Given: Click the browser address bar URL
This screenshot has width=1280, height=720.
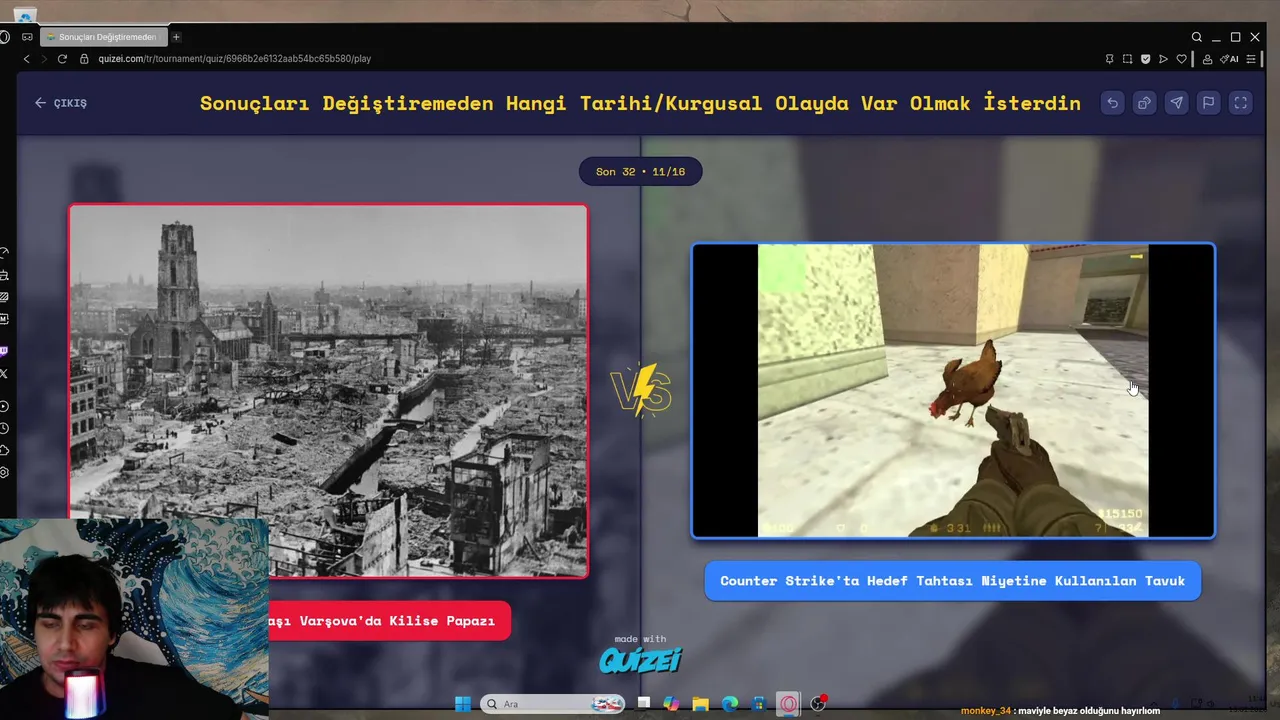Looking at the screenshot, I should coord(234,59).
